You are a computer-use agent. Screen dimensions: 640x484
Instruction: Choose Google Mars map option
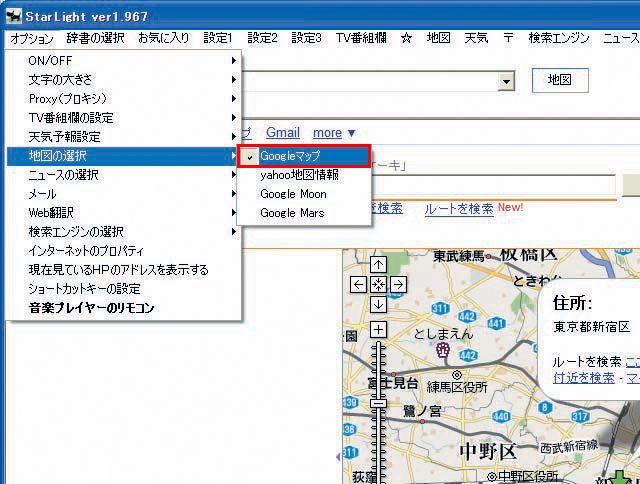(x=304, y=213)
